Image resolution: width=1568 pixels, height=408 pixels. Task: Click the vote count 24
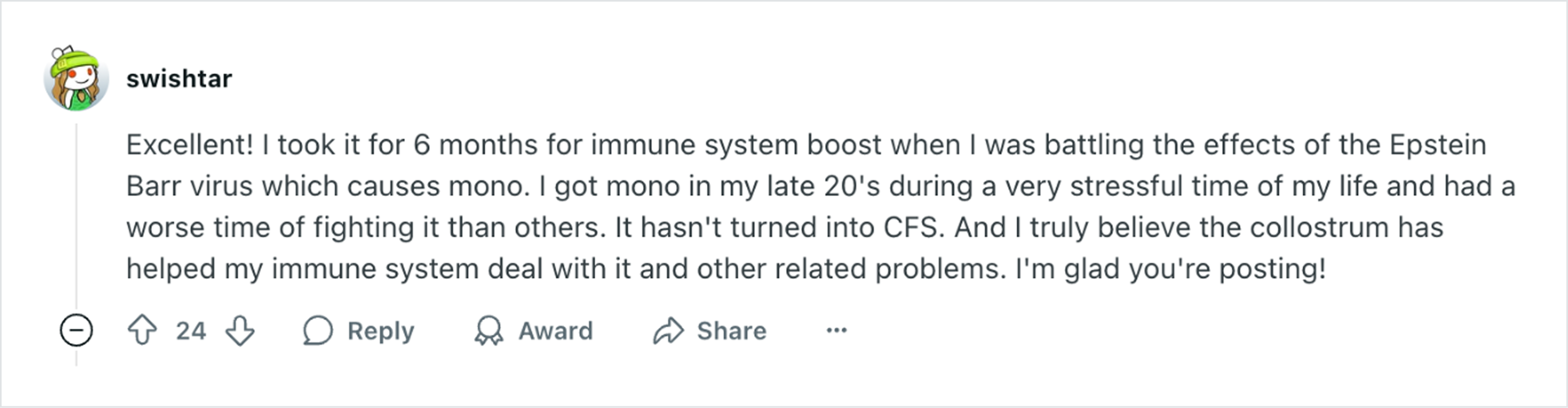[191, 331]
